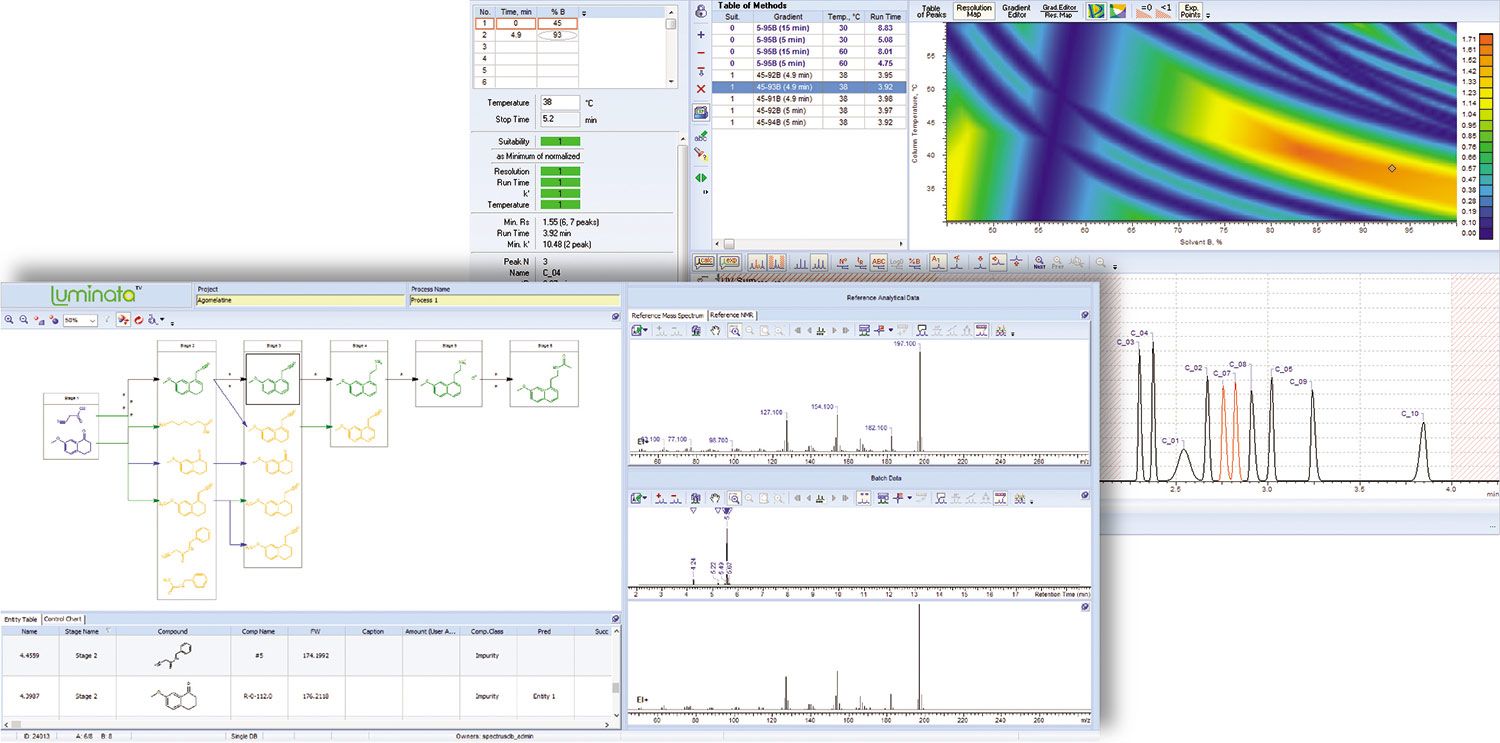Open the Table of Peaks view
The width and height of the screenshot is (1500, 743).
pos(931,11)
